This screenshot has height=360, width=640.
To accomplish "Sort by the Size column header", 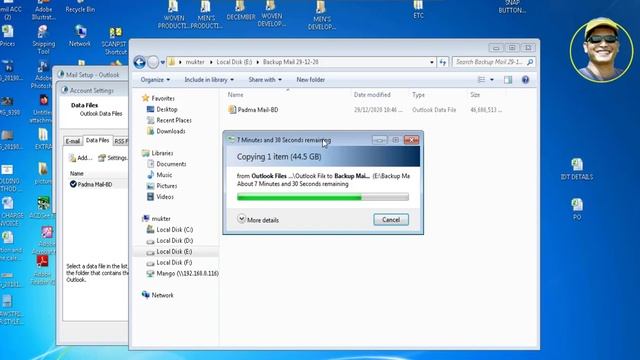I will coord(475,95).
